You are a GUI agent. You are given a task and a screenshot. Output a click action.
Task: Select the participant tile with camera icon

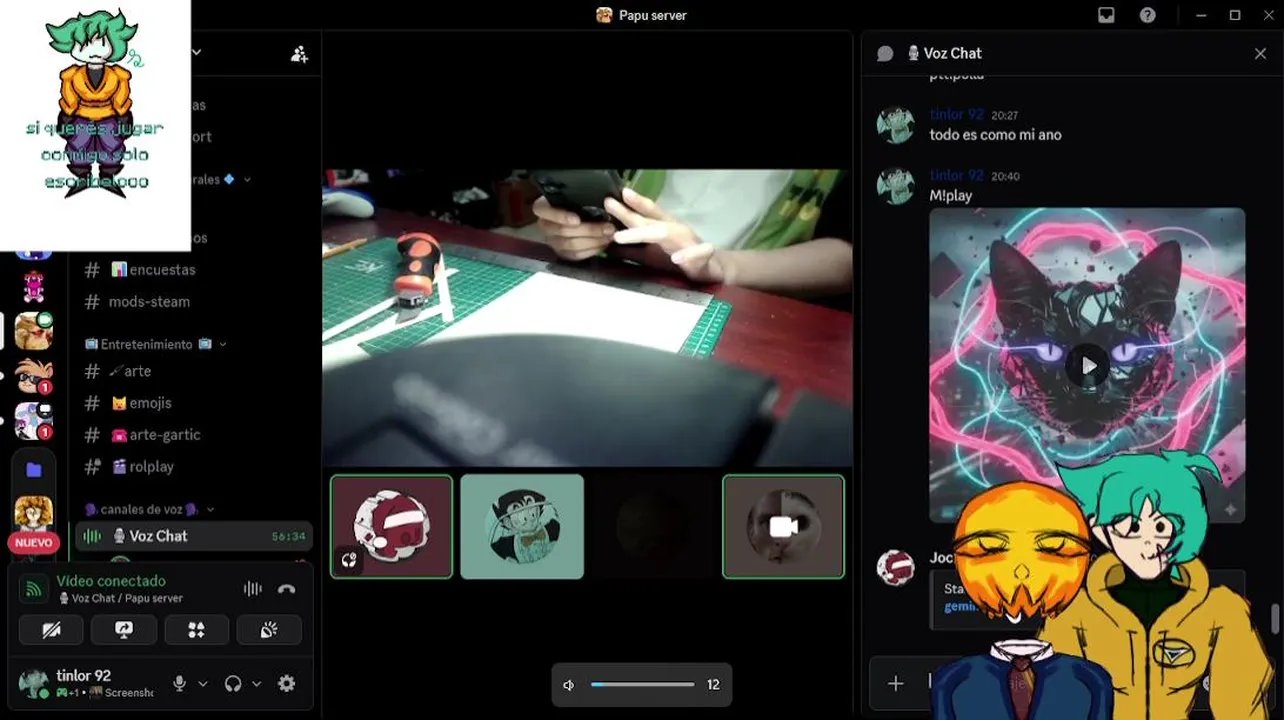pos(783,526)
